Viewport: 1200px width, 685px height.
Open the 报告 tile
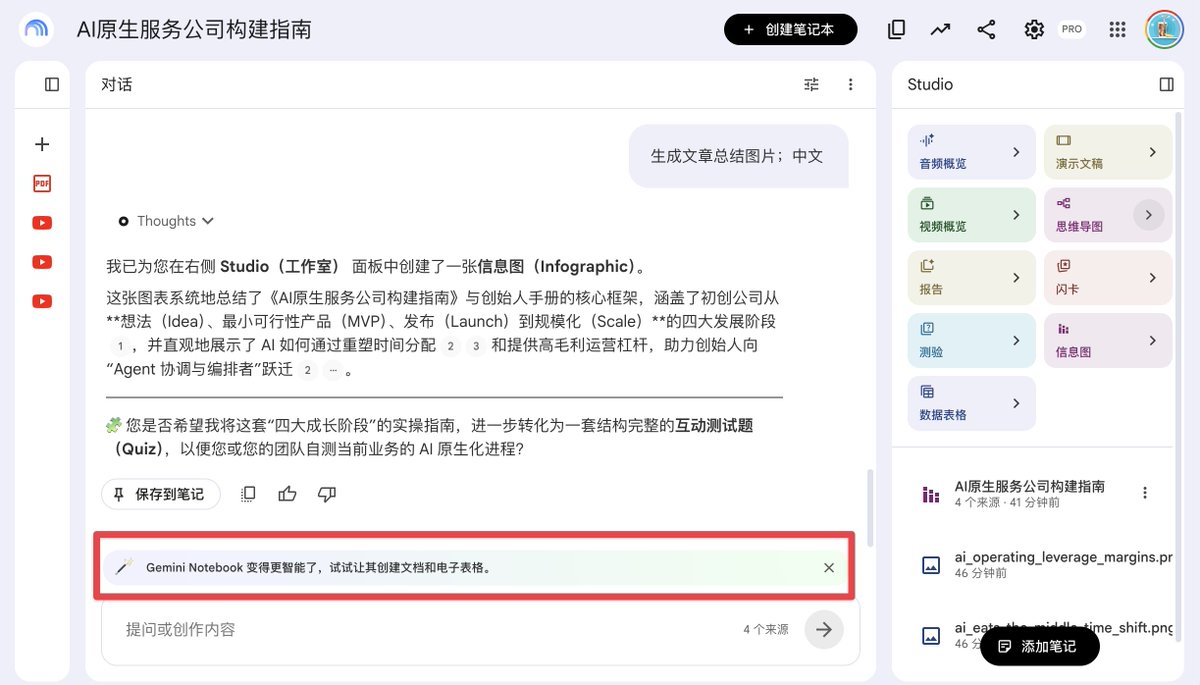(x=971, y=278)
